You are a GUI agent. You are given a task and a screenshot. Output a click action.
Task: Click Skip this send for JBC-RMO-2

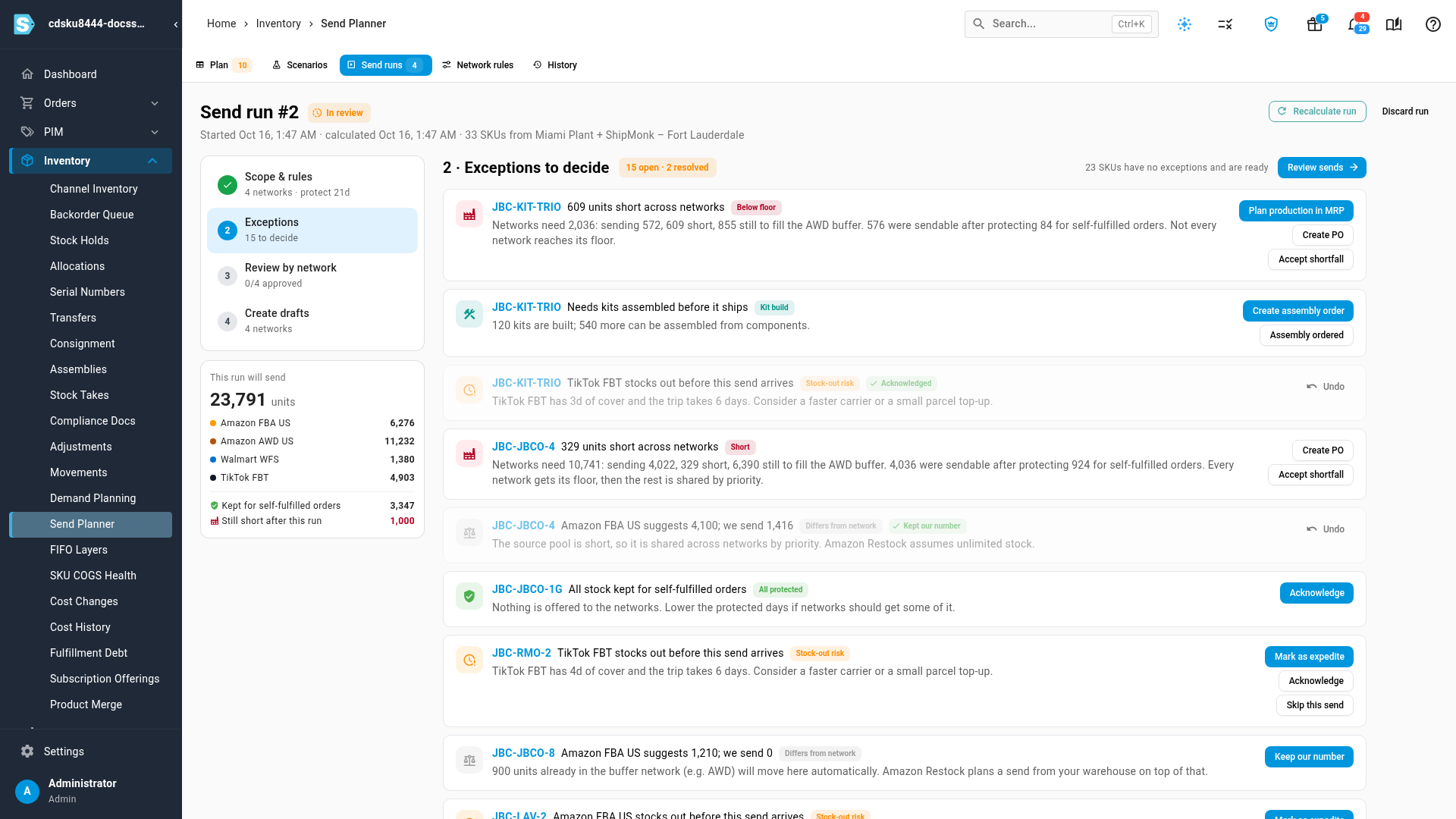[x=1314, y=705]
